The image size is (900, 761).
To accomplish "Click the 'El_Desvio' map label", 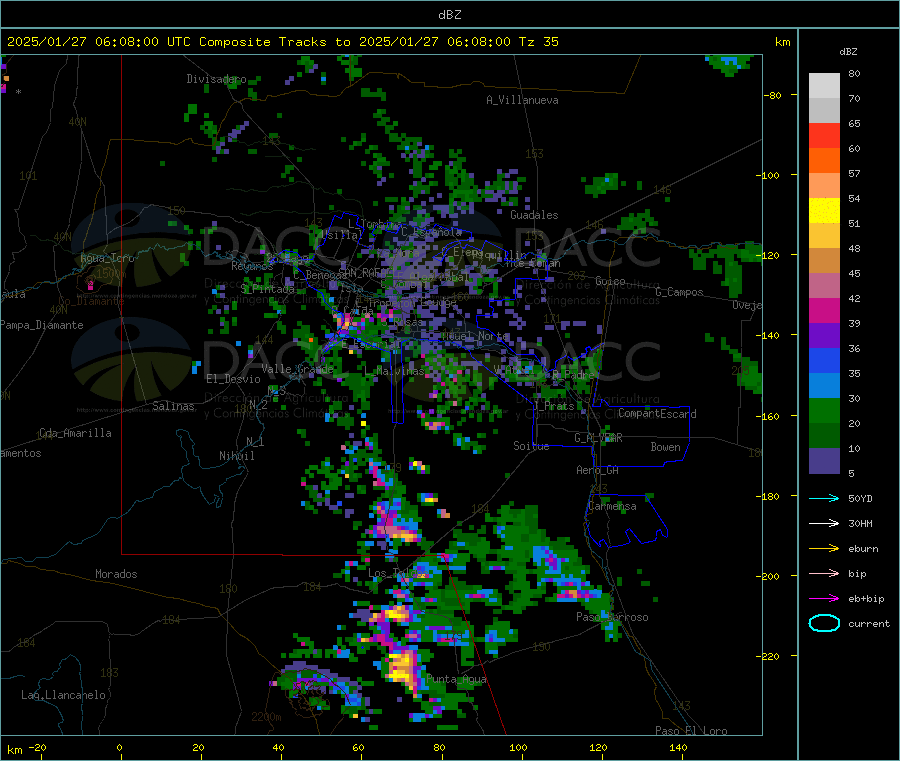I will [233, 379].
